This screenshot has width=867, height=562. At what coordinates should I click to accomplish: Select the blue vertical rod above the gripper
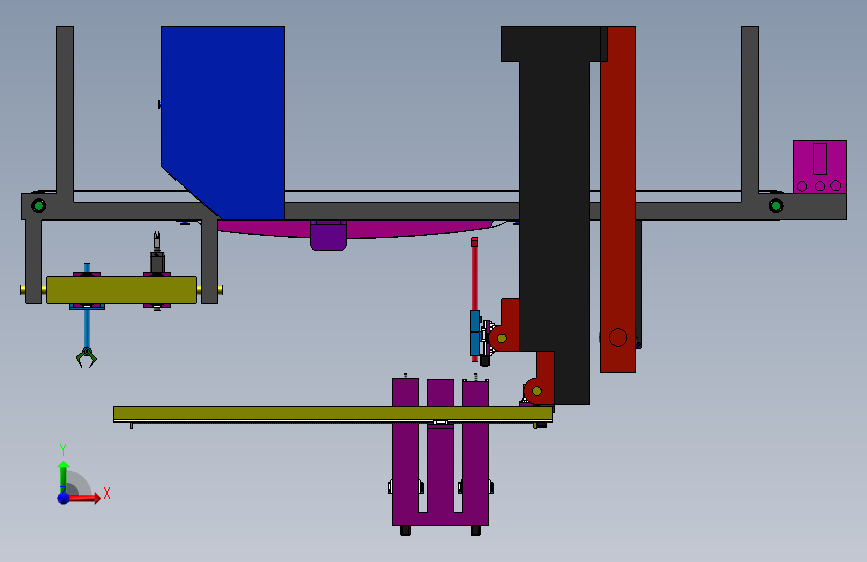pos(87,328)
